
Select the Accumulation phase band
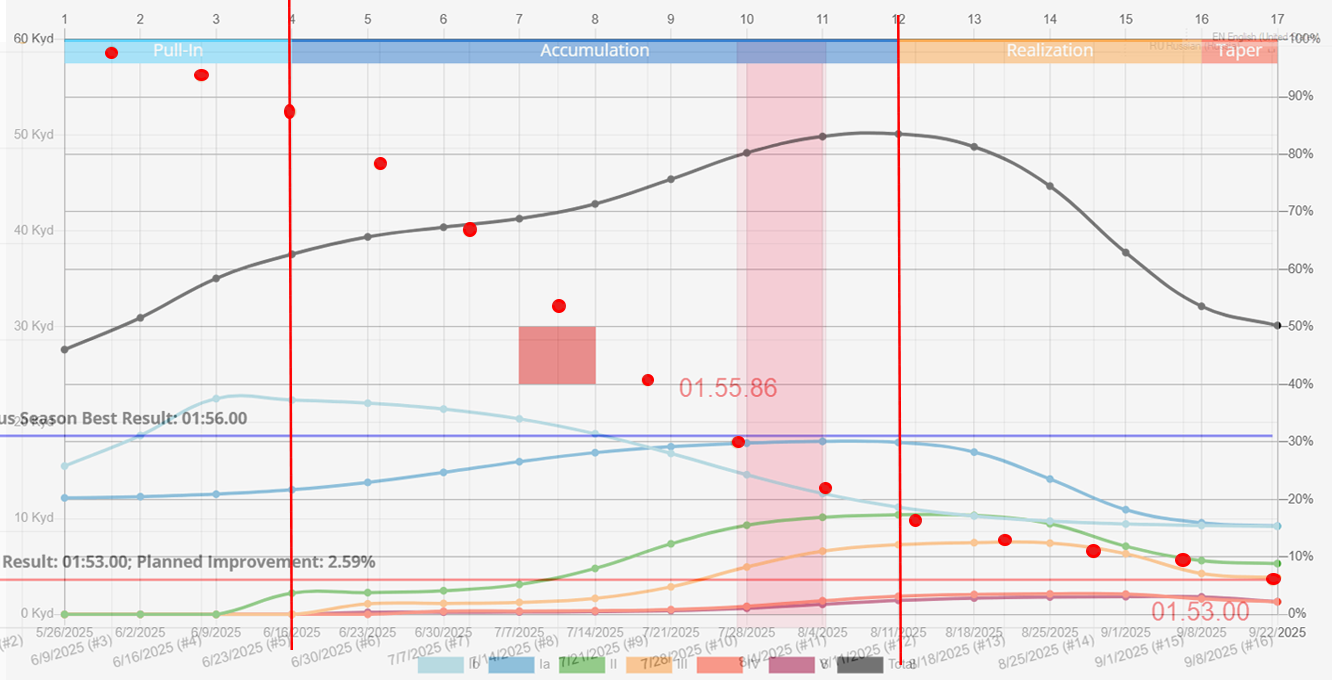coord(594,51)
